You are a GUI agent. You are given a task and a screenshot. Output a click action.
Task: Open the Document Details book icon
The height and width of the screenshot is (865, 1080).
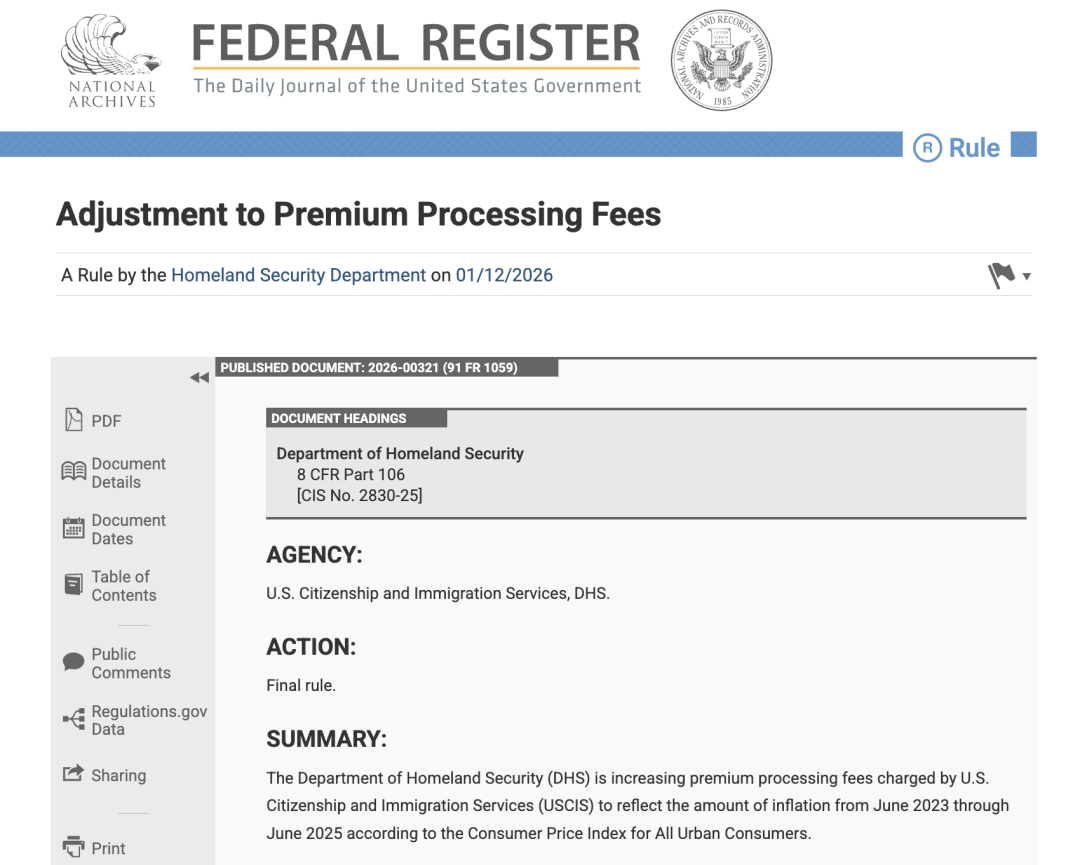[x=74, y=471]
